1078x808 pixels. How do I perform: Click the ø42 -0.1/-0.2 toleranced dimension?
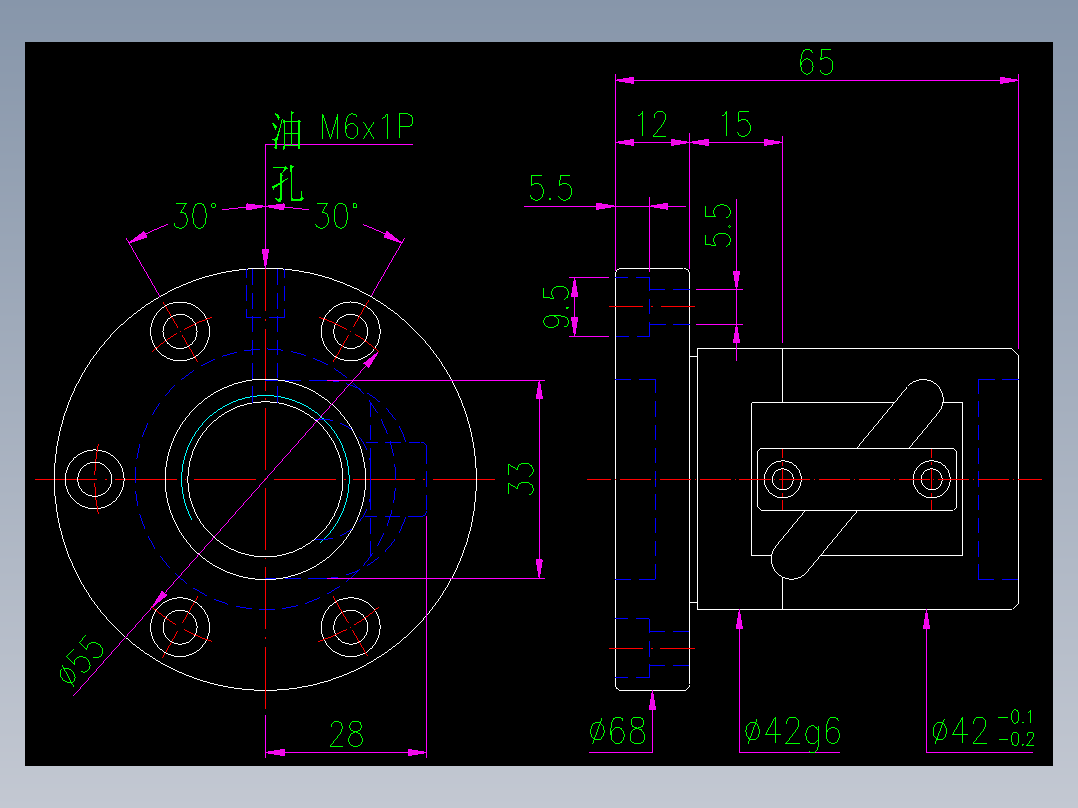(x=977, y=730)
